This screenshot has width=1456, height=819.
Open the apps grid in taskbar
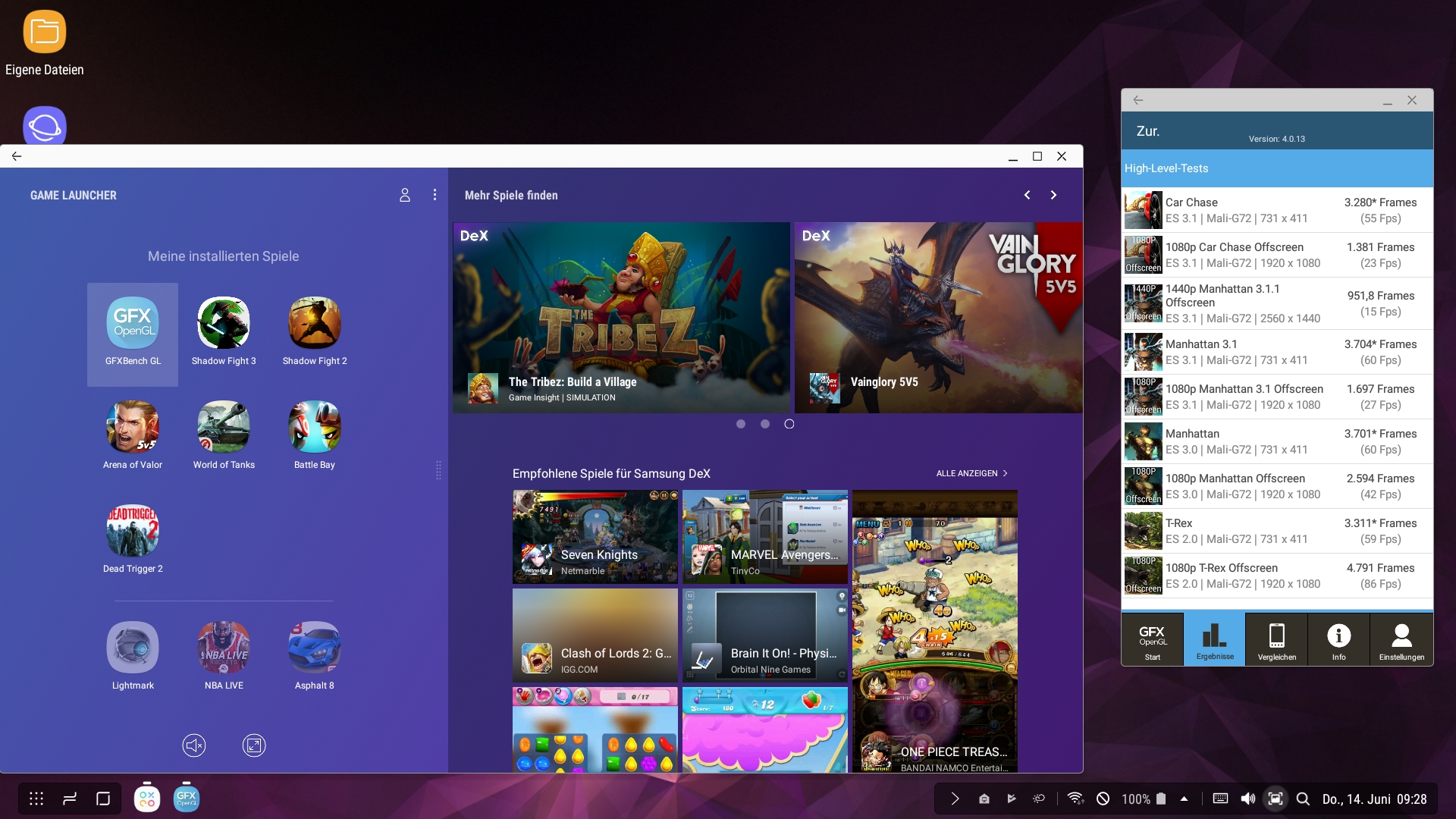[x=36, y=799]
